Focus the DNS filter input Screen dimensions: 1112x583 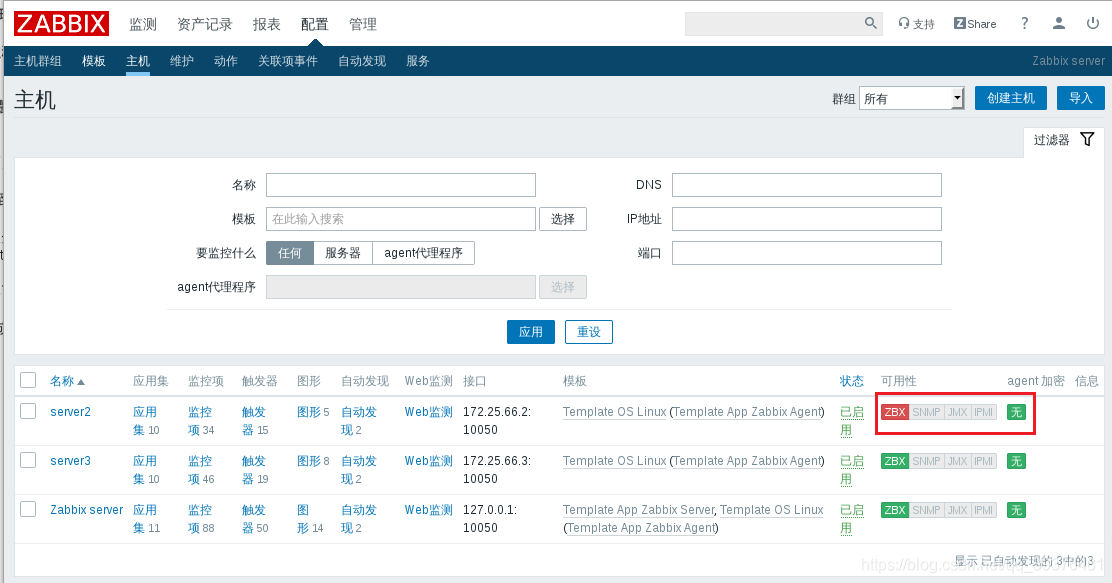(x=806, y=184)
